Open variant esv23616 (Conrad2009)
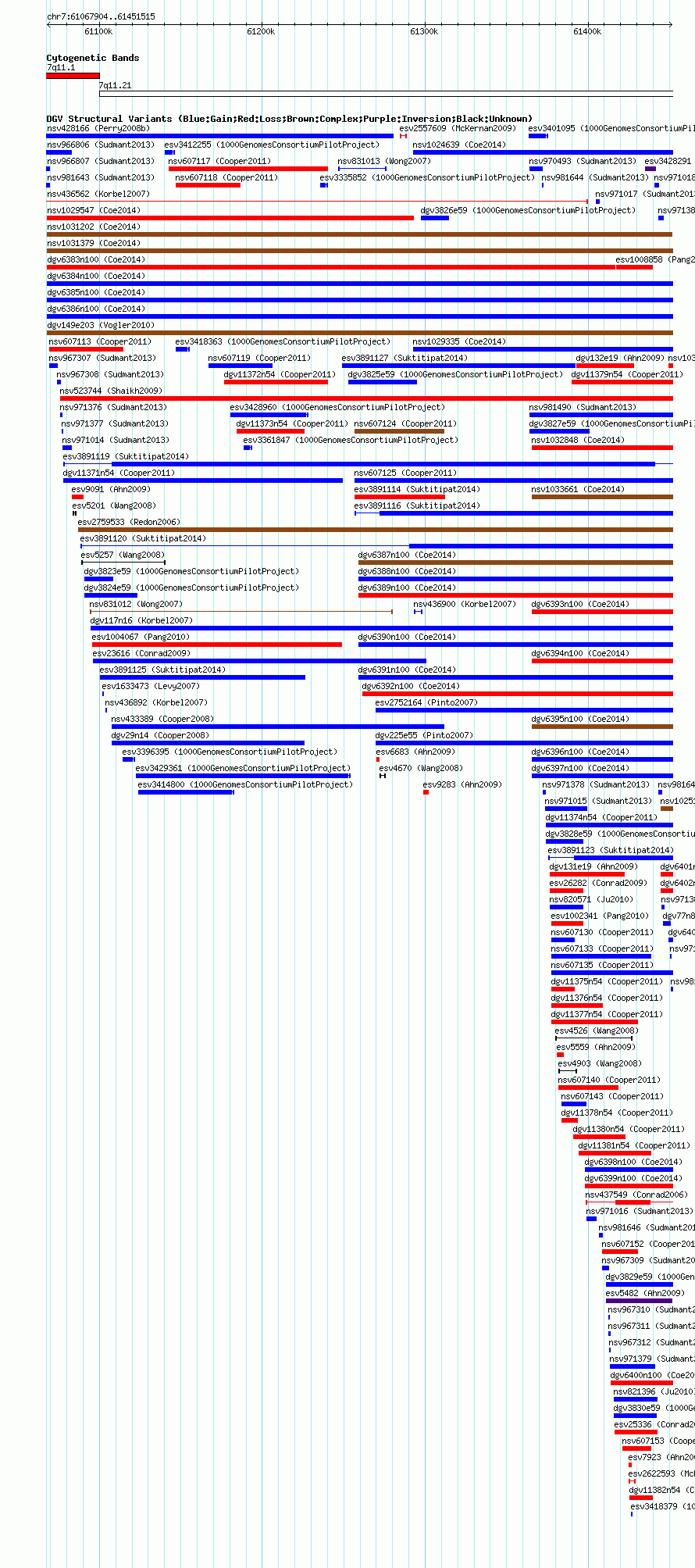Image resolution: width=695 pixels, height=1568 pixels. [141, 653]
